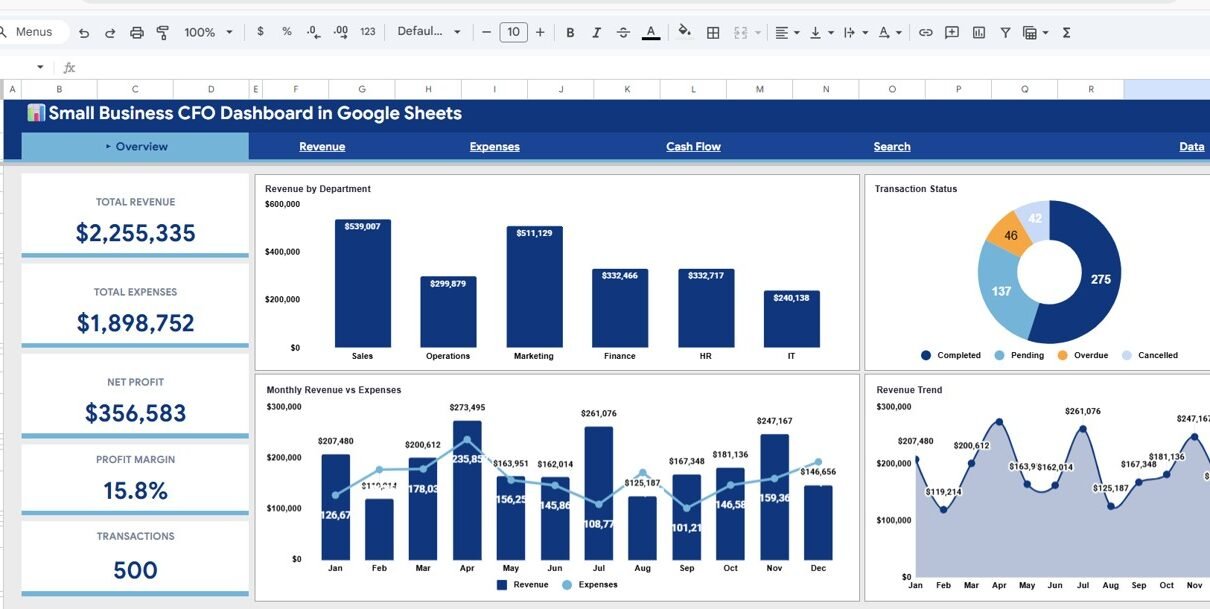The image size is (1210, 609).
Task: Expand the font family dropdown
Action: [429, 32]
